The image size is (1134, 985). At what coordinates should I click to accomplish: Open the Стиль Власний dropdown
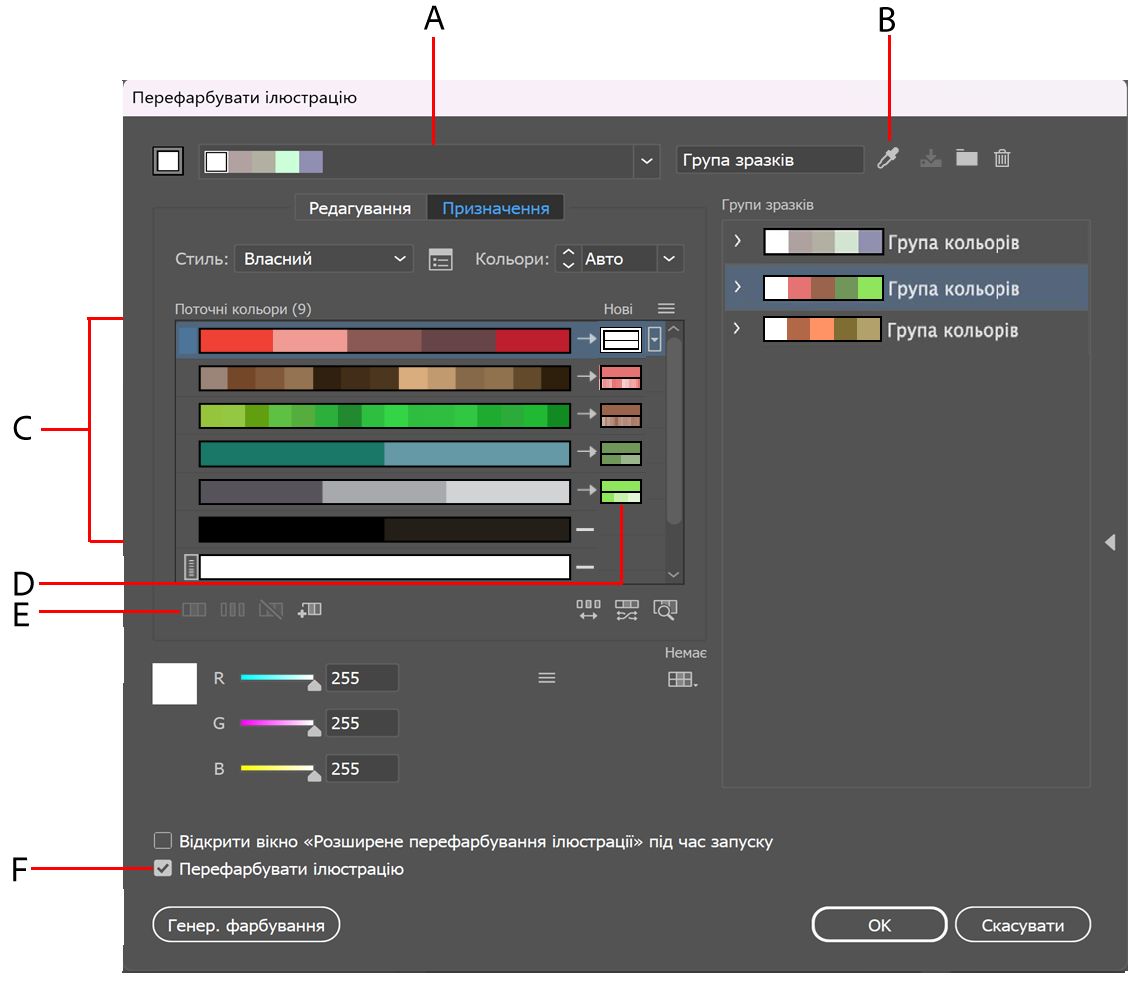click(x=323, y=259)
